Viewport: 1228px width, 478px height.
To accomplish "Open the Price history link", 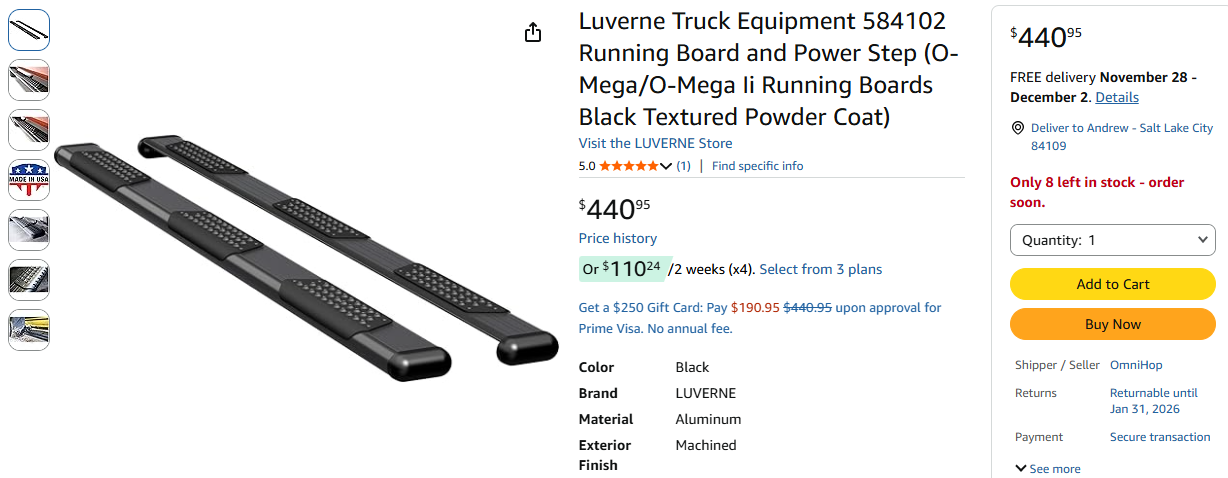I will (618, 238).
